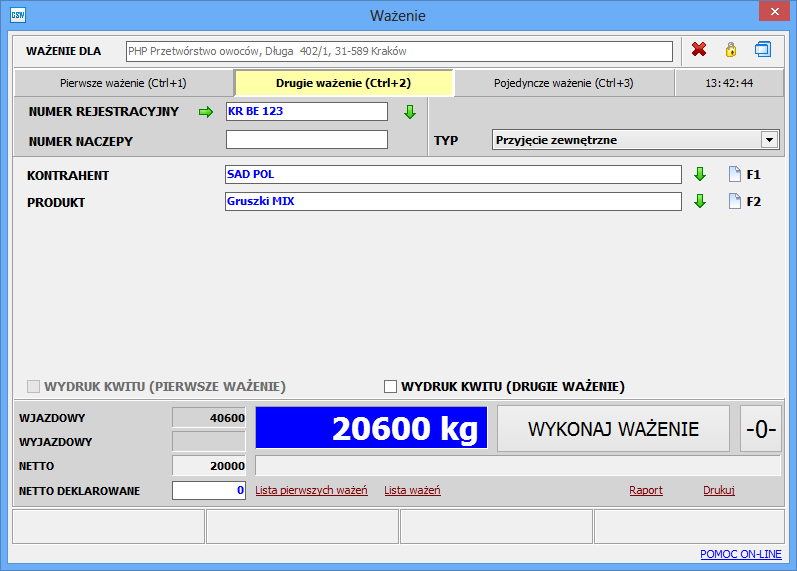Open Lista pierwszych ważeń link
Image resolution: width=797 pixels, height=571 pixels.
[311, 490]
